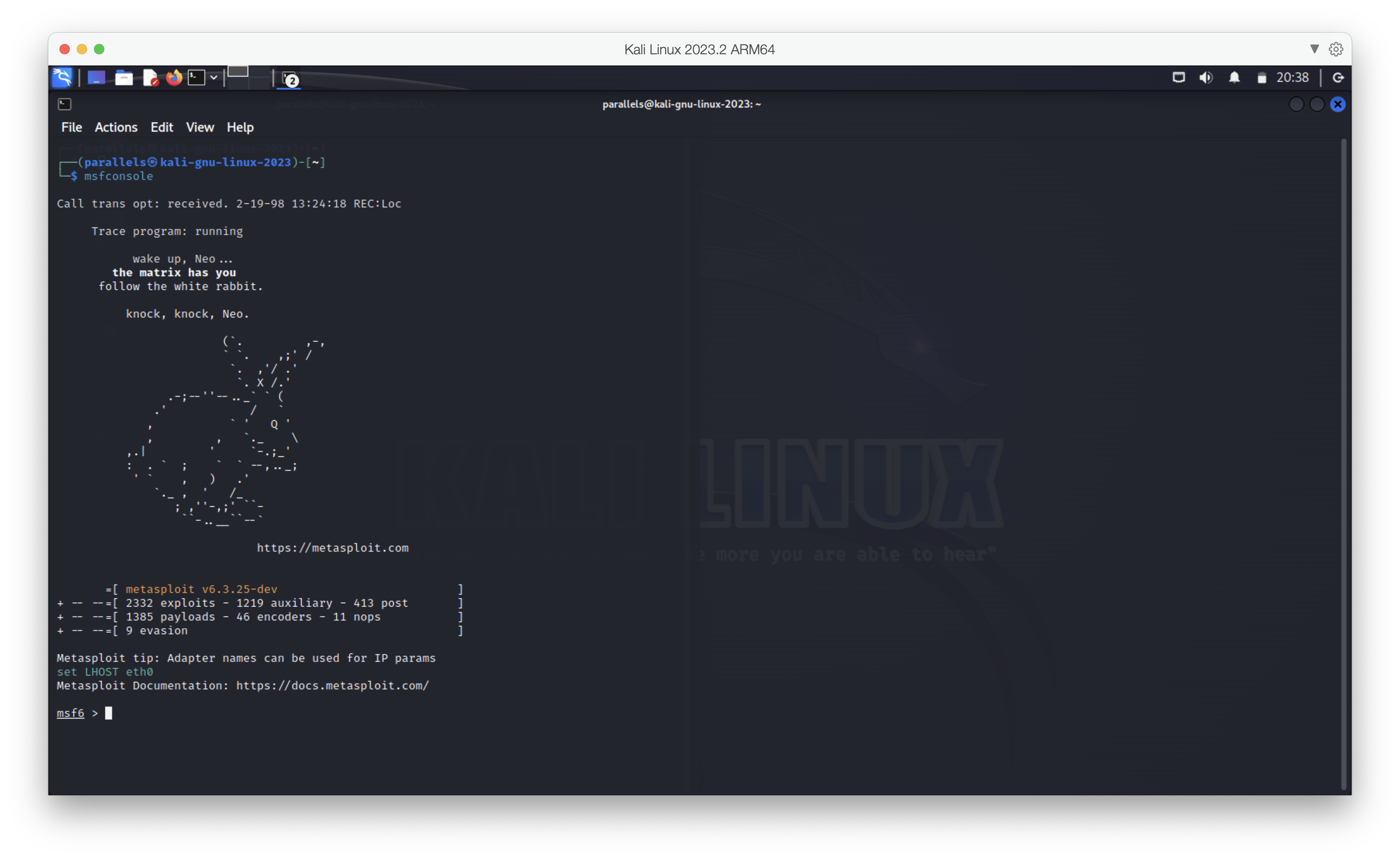Open the Actions menu in terminal
The width and height of the screenshot is (1400, 859).
116,127
